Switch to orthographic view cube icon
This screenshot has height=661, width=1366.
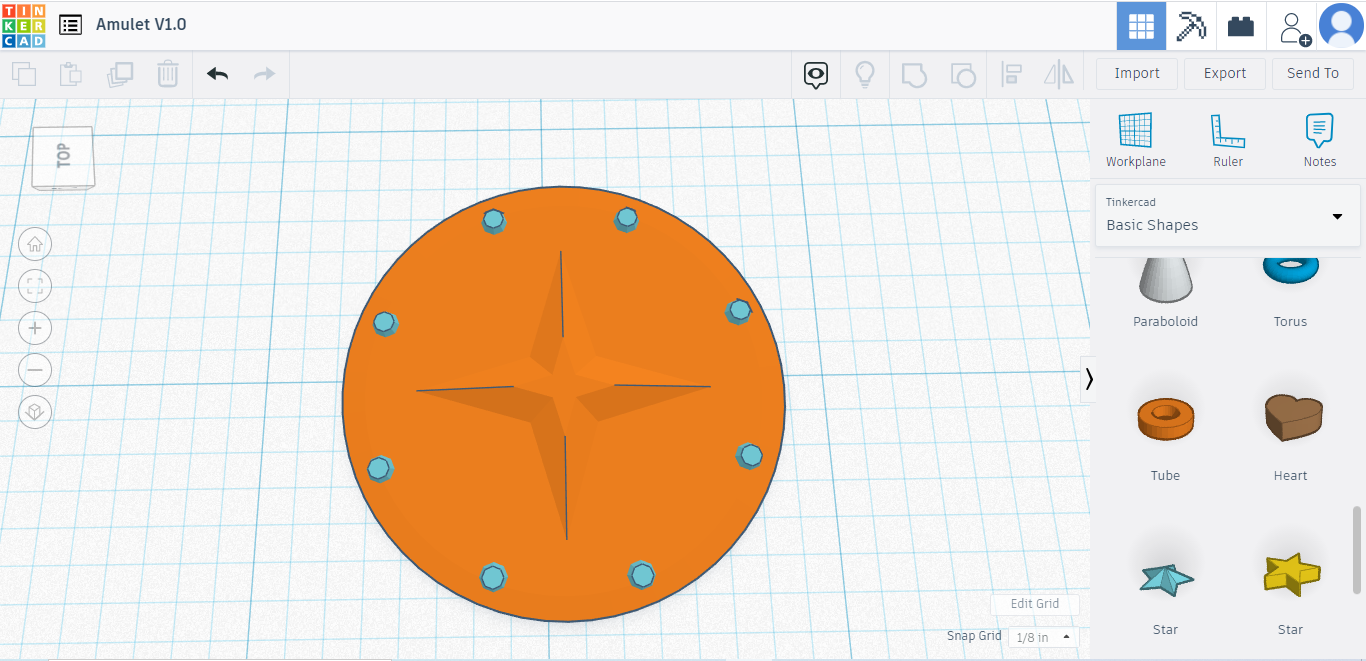[35, 412]
